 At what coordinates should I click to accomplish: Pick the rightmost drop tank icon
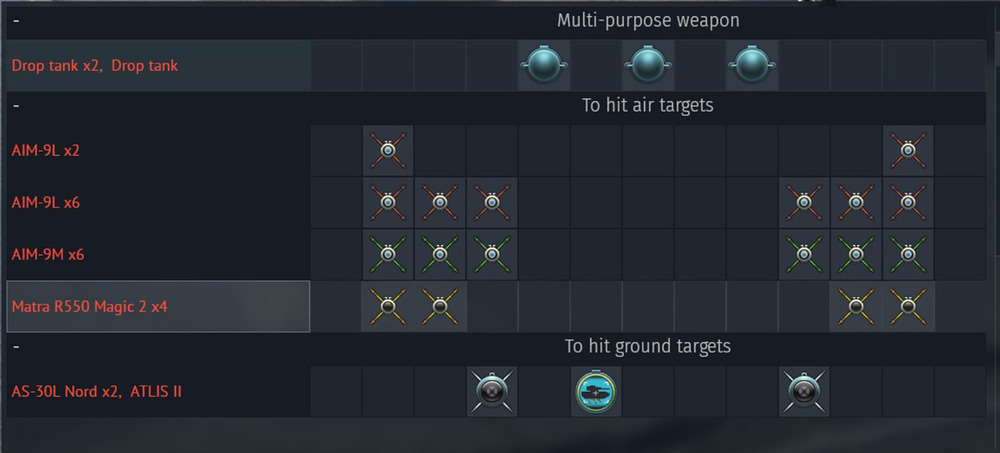coord(752,65)
